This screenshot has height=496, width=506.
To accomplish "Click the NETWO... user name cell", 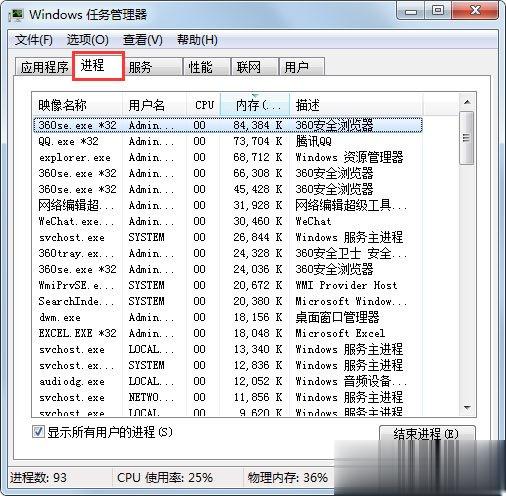I will tap(151, 397).
